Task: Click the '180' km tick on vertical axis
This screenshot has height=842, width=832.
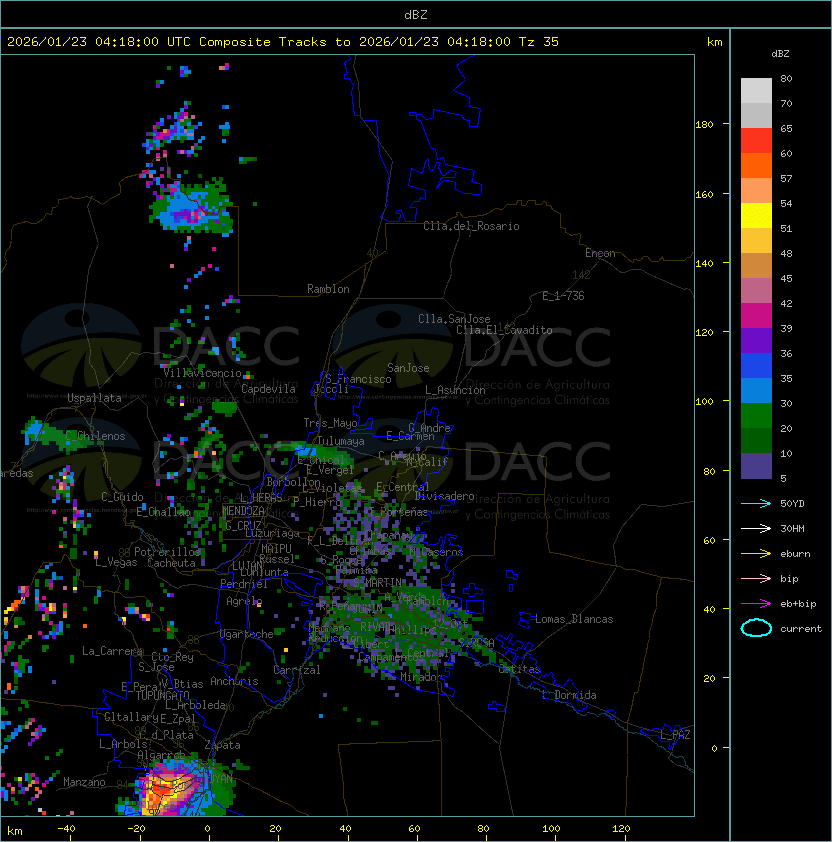Action: tap(704, 125)
